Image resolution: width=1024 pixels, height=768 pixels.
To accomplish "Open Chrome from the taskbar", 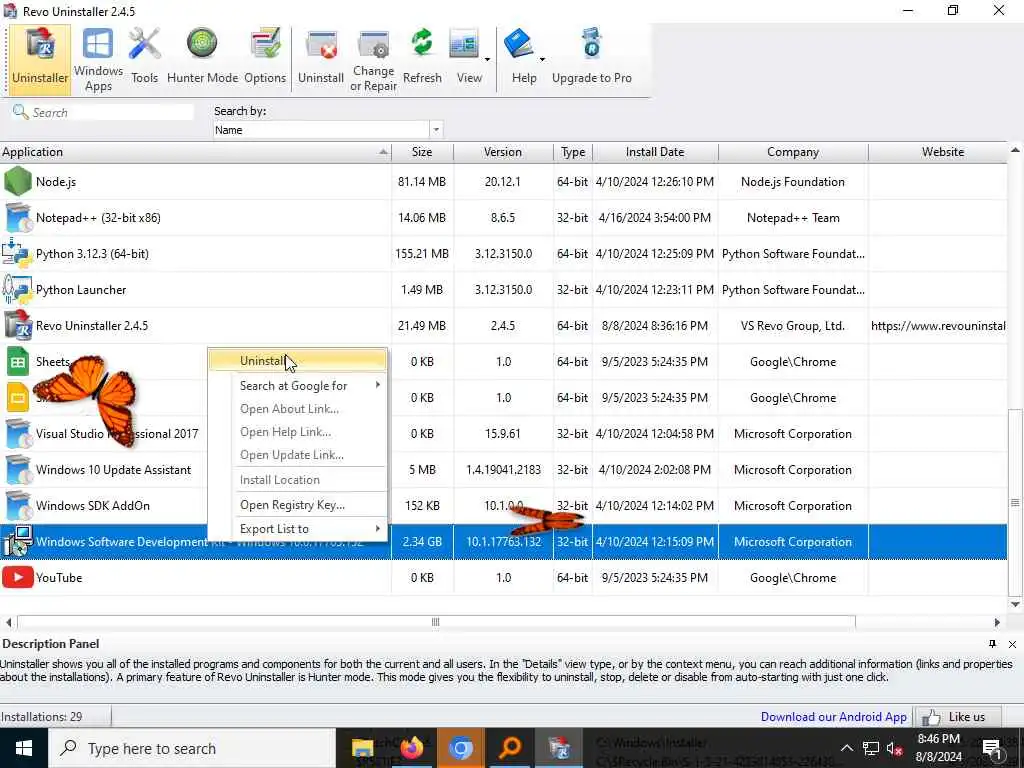I will 460,748.
